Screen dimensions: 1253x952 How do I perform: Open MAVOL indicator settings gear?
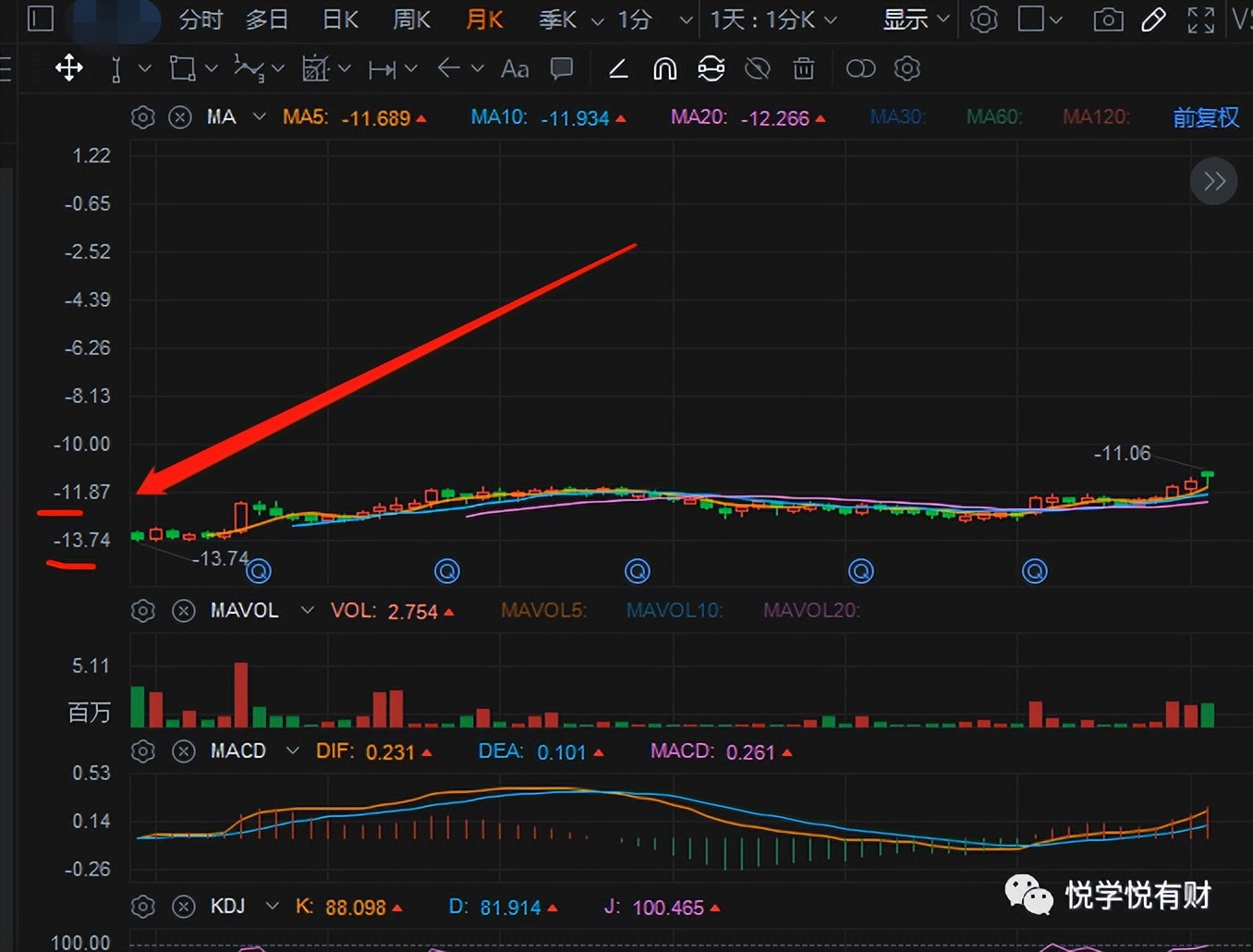click(x=143, y=611)
